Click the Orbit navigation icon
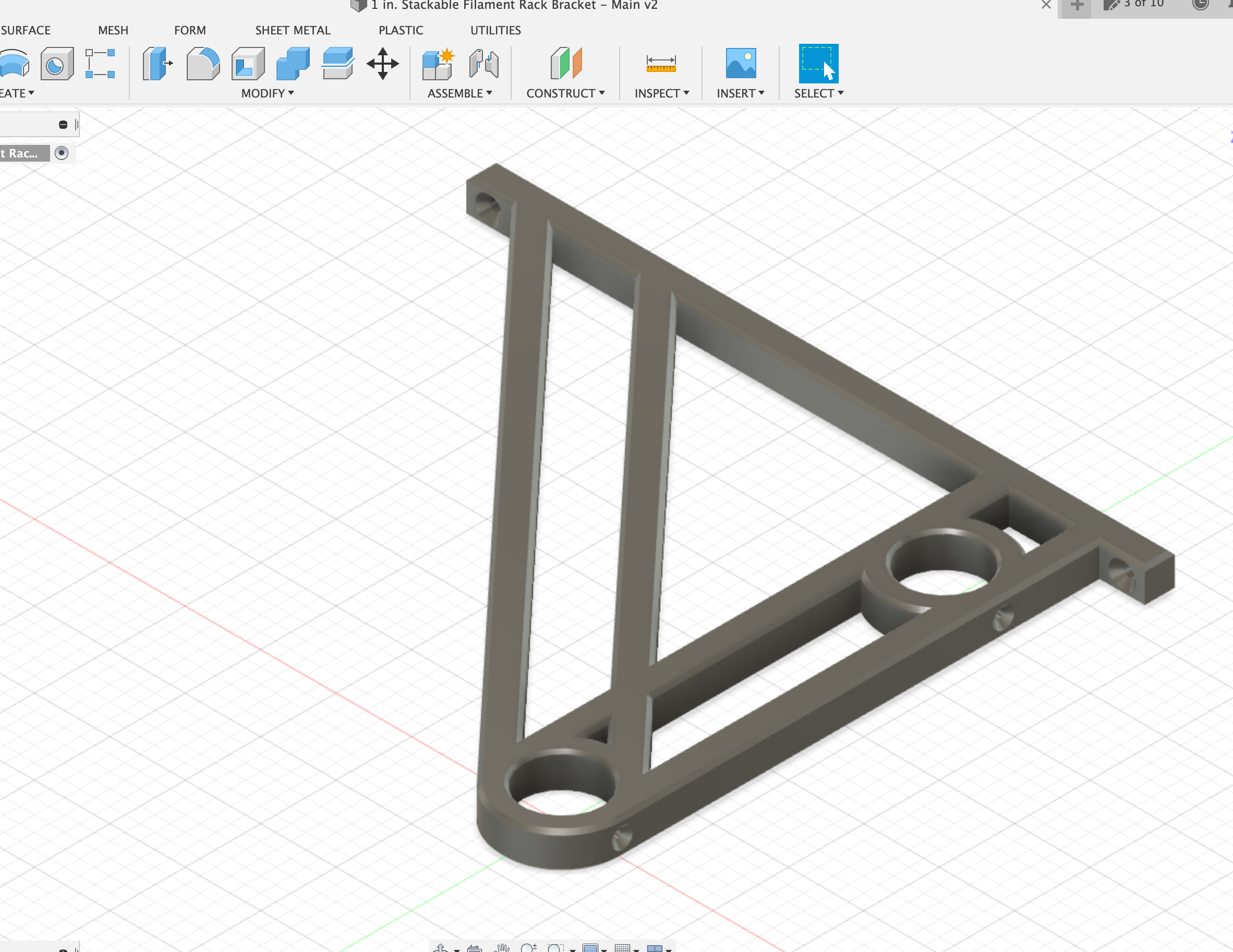 (x=441, y=947)
